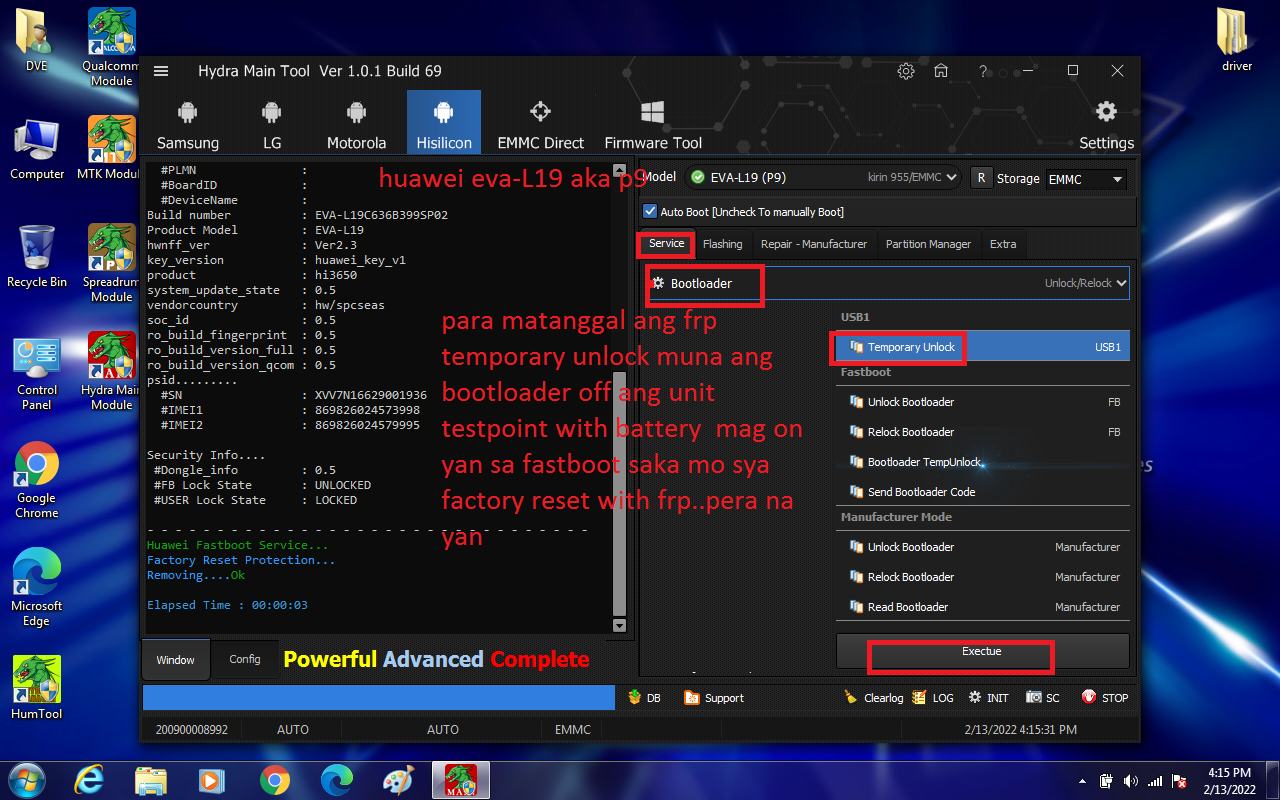
Task: Open Recycle Bin on desktop
Action: coord(37,257)
